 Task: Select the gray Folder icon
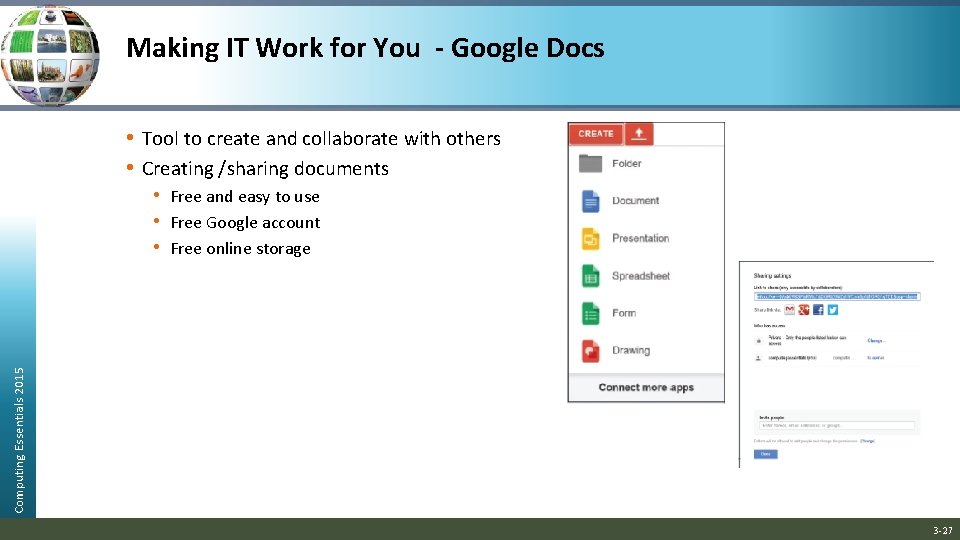coord(590,163)
